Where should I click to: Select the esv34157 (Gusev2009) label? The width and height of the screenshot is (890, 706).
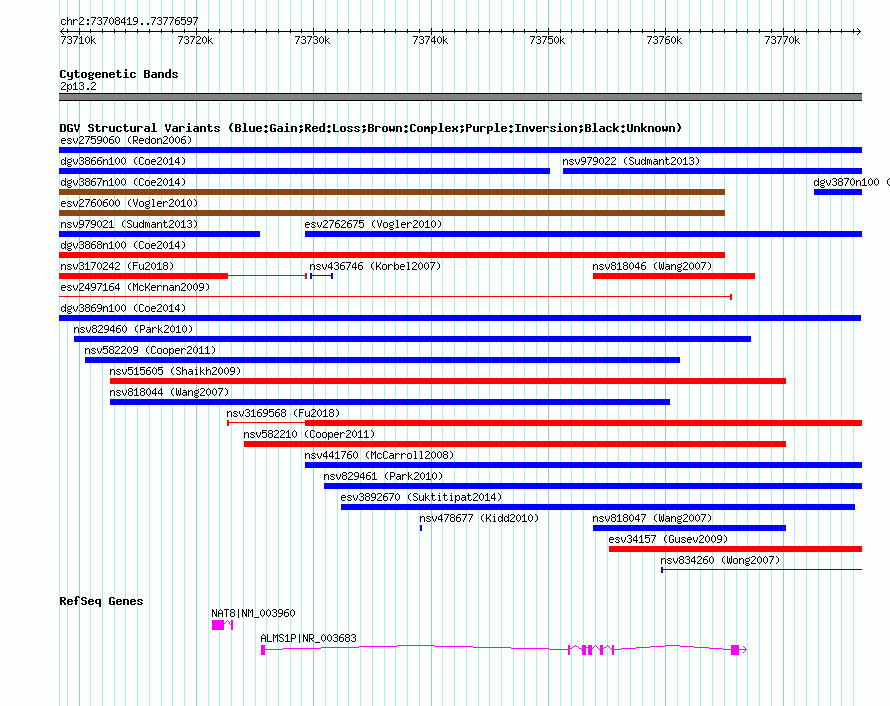pos(668,539)
